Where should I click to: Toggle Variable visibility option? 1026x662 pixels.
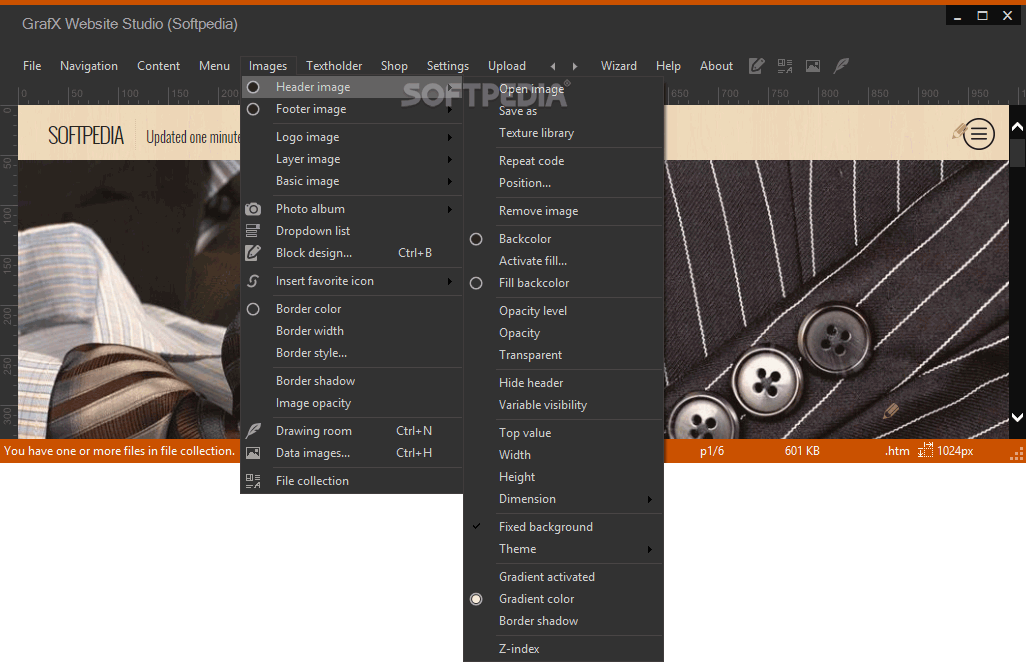point(542,405)
